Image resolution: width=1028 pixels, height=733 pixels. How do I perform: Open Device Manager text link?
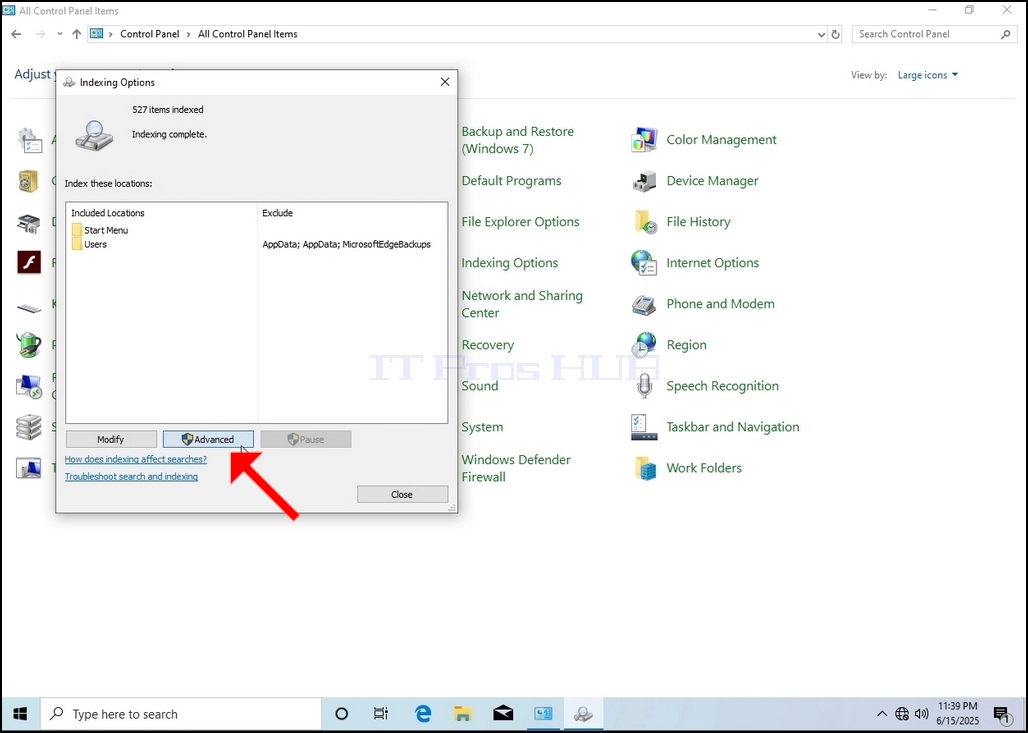pos(712,180)
